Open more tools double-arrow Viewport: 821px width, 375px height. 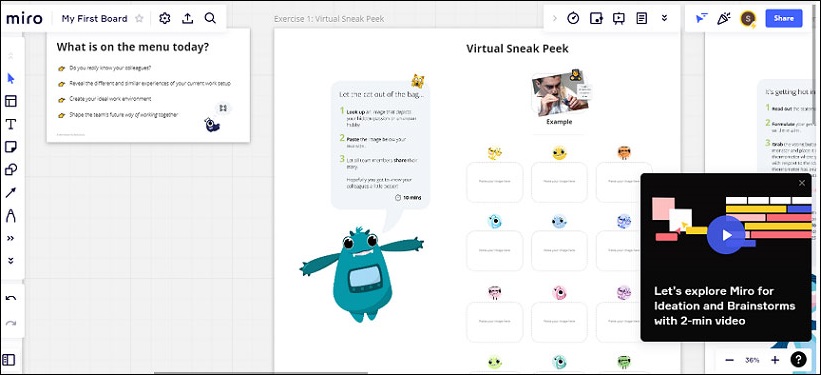(x=11, y=238)
